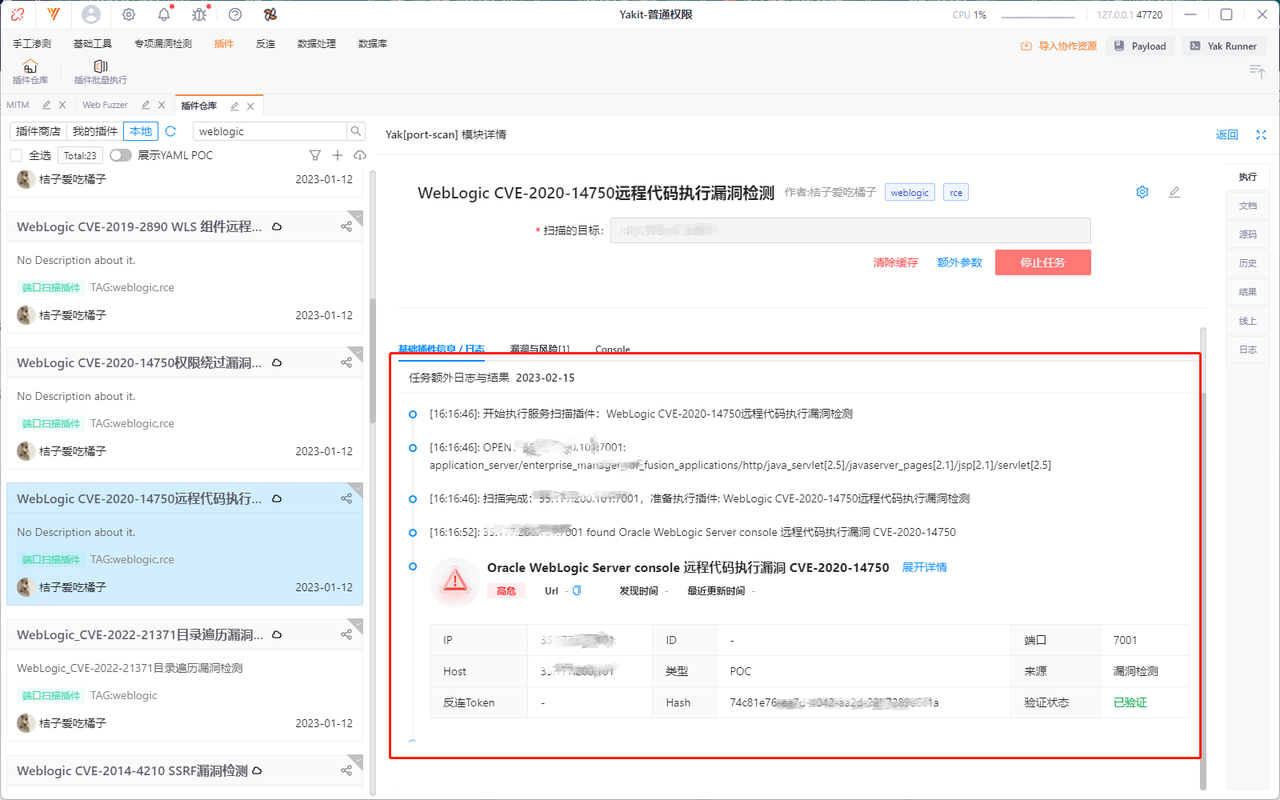This screenshot has height=800, width=1280.
Task: Toggle fullscreen for module detail
Action: pyautogui.click(x=1261, y=135)
